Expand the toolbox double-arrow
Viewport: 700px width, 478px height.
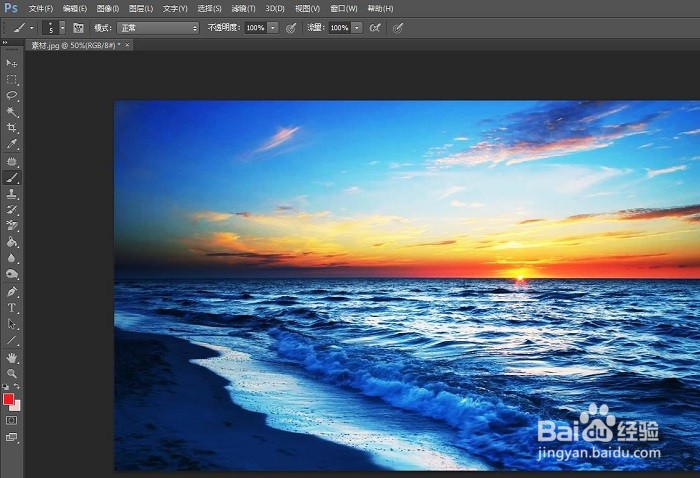[5, 42]
